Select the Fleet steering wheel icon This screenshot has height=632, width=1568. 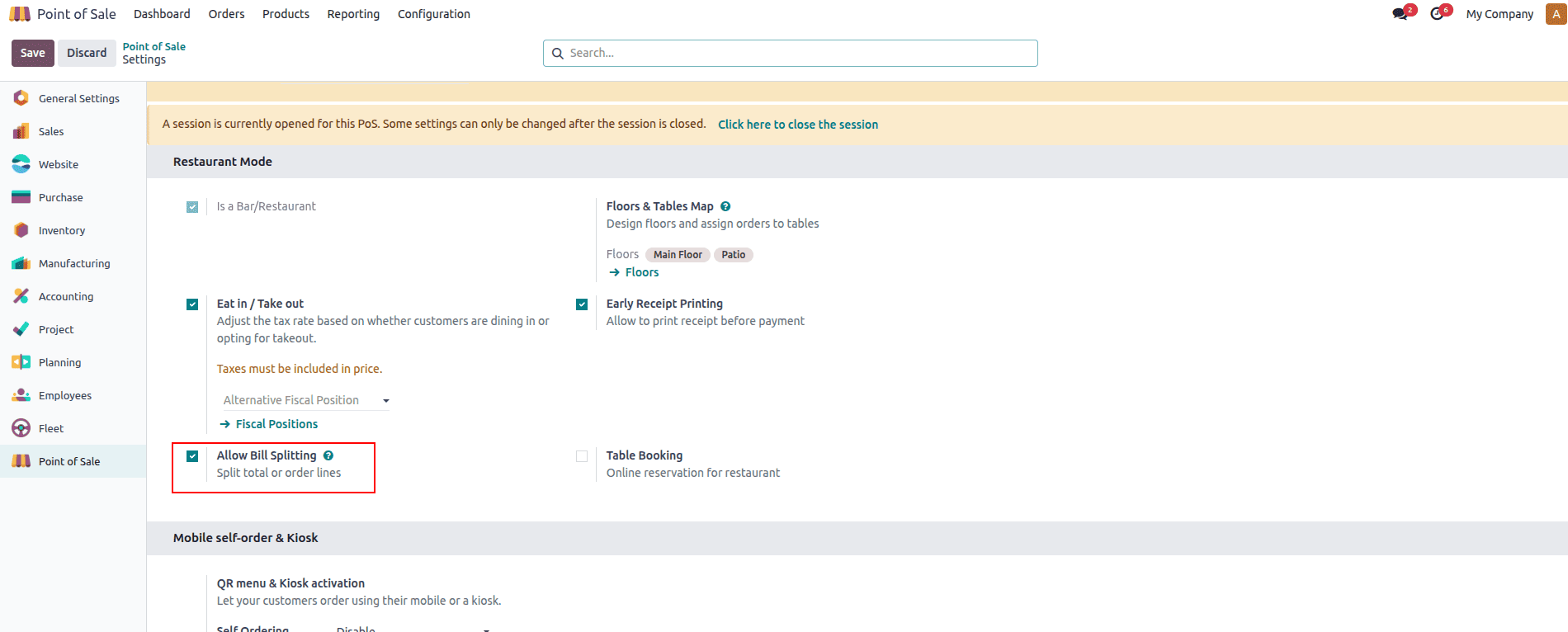[21, 428]
